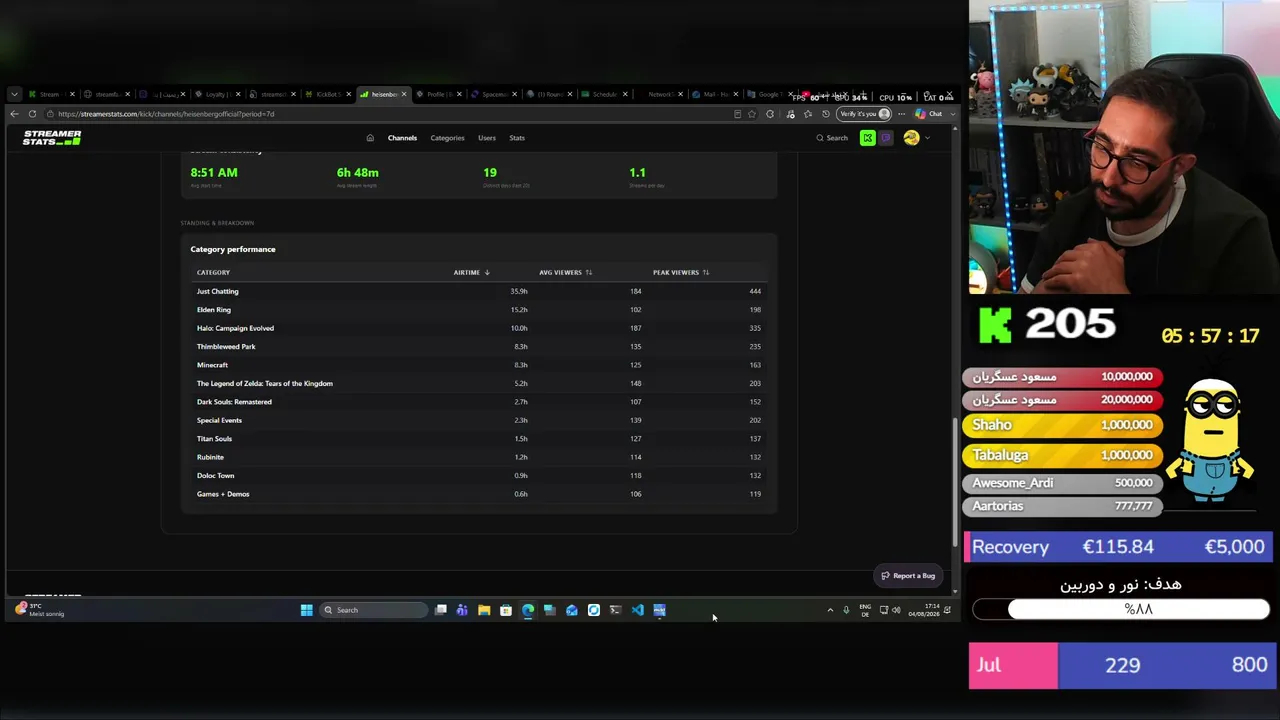
Task: Open the taskbar volume icon
Action: [896, 610]
